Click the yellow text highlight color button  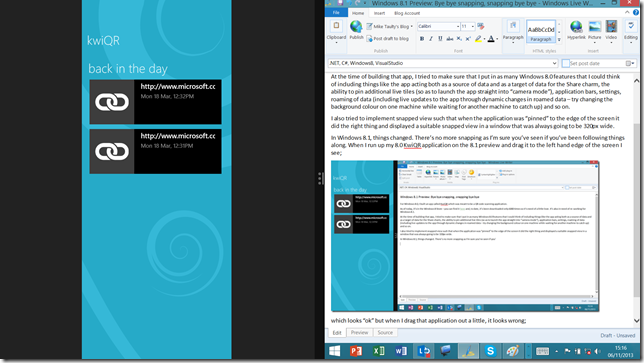pyautogui.click(x=478, y=39)
